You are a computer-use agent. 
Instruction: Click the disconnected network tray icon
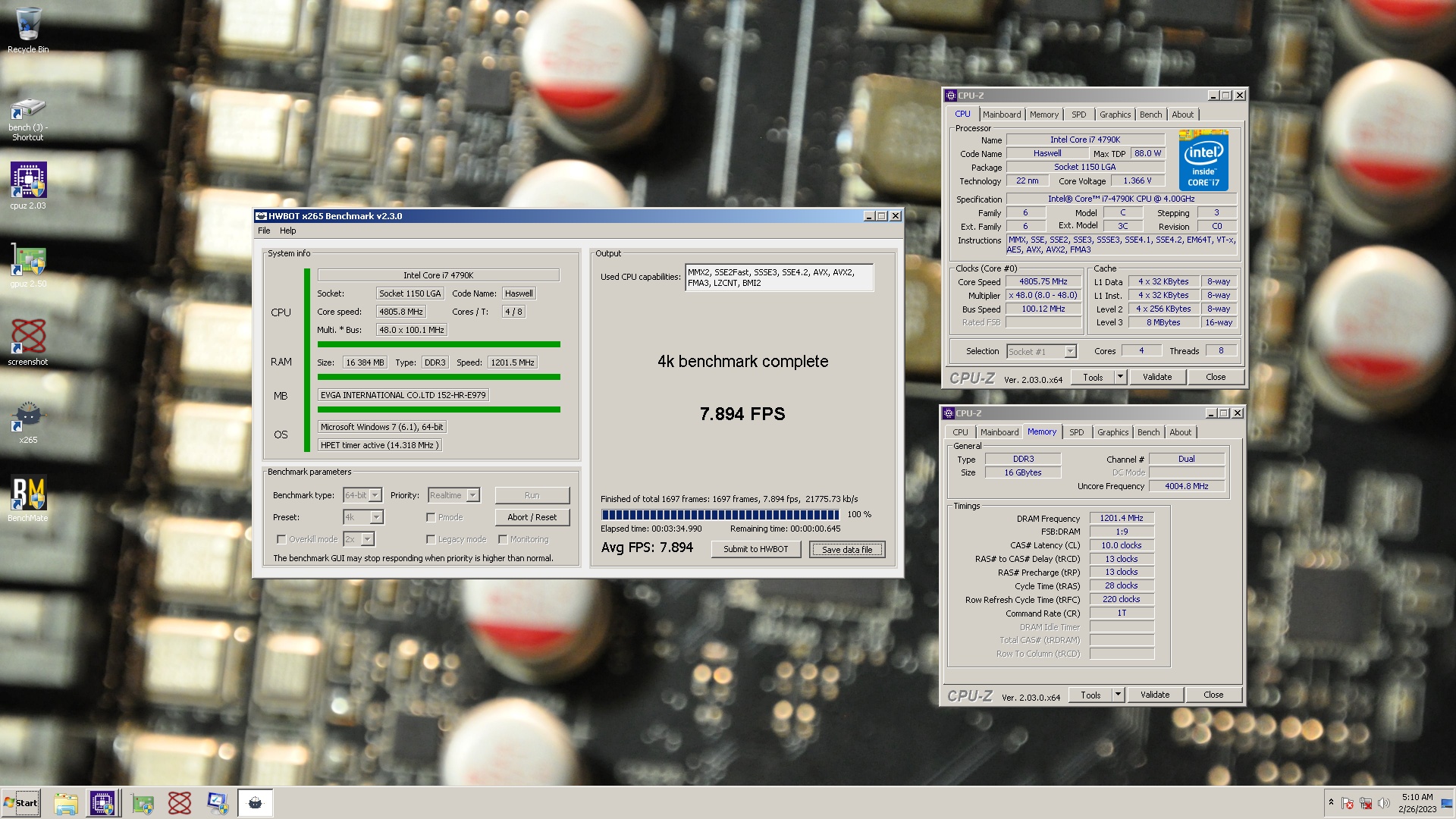point(1366,803)
